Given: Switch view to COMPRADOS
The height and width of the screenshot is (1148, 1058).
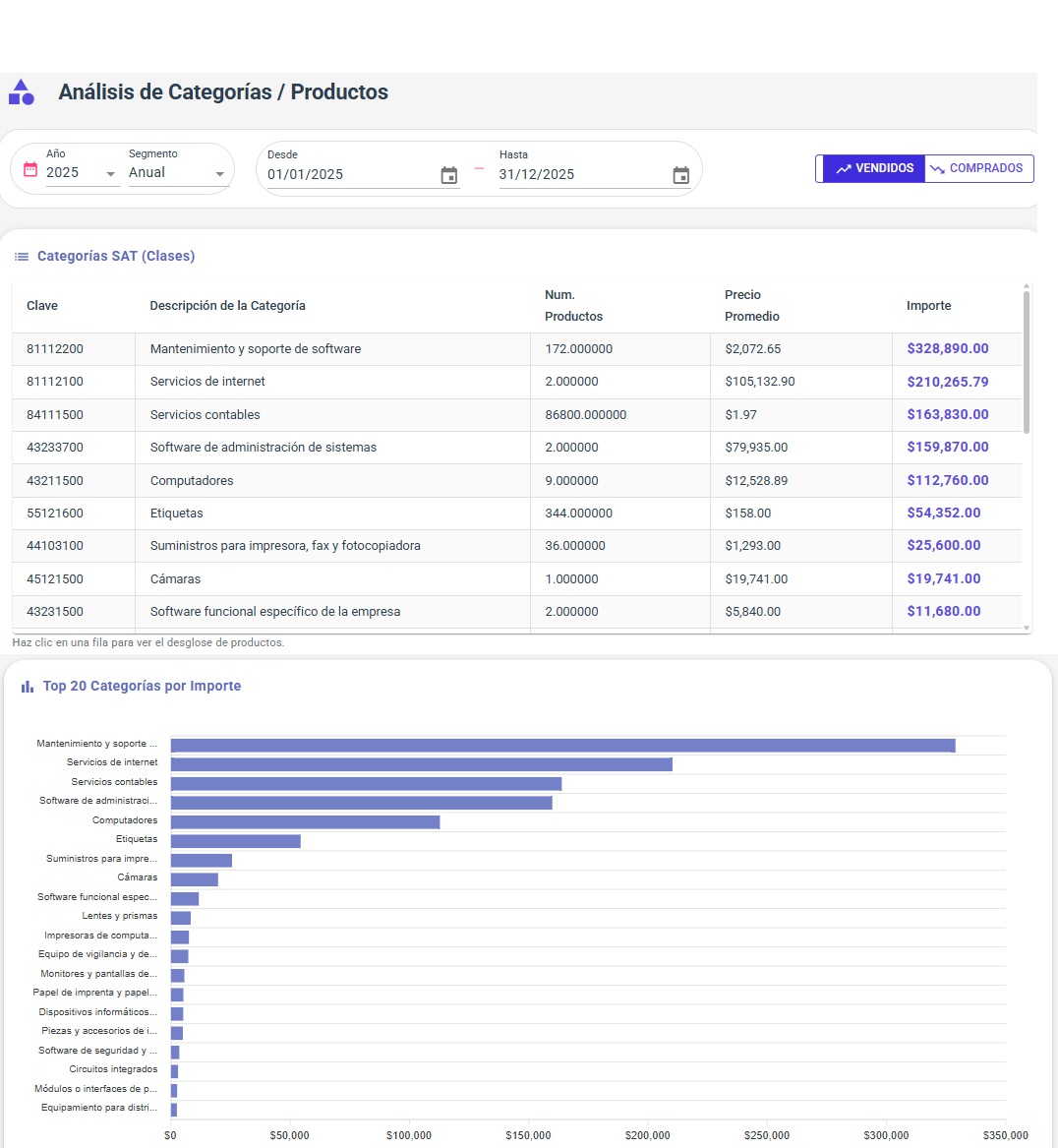Looking at the screenshot, I should pos(978,168).
